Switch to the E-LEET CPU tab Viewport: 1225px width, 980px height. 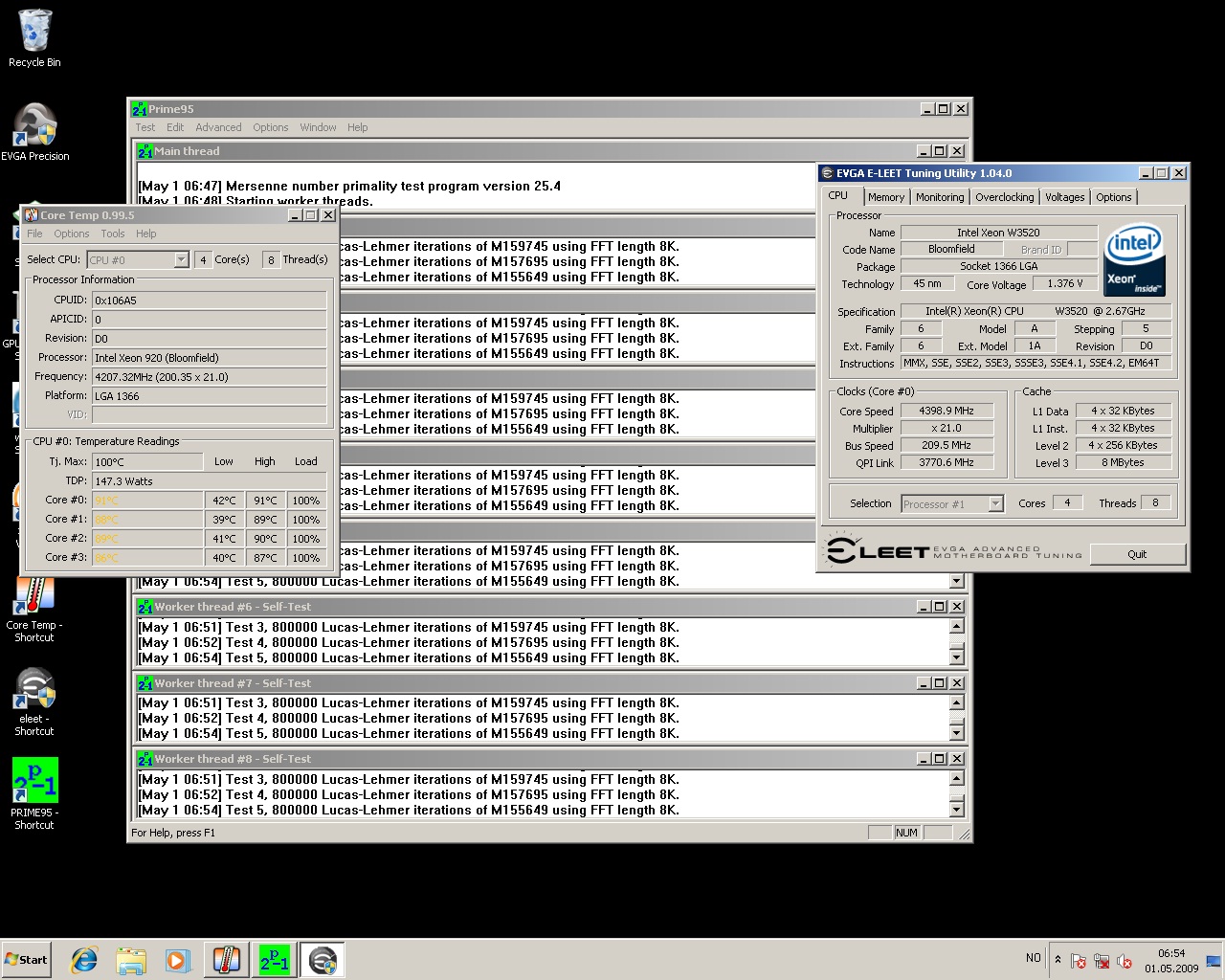(839, 195)
